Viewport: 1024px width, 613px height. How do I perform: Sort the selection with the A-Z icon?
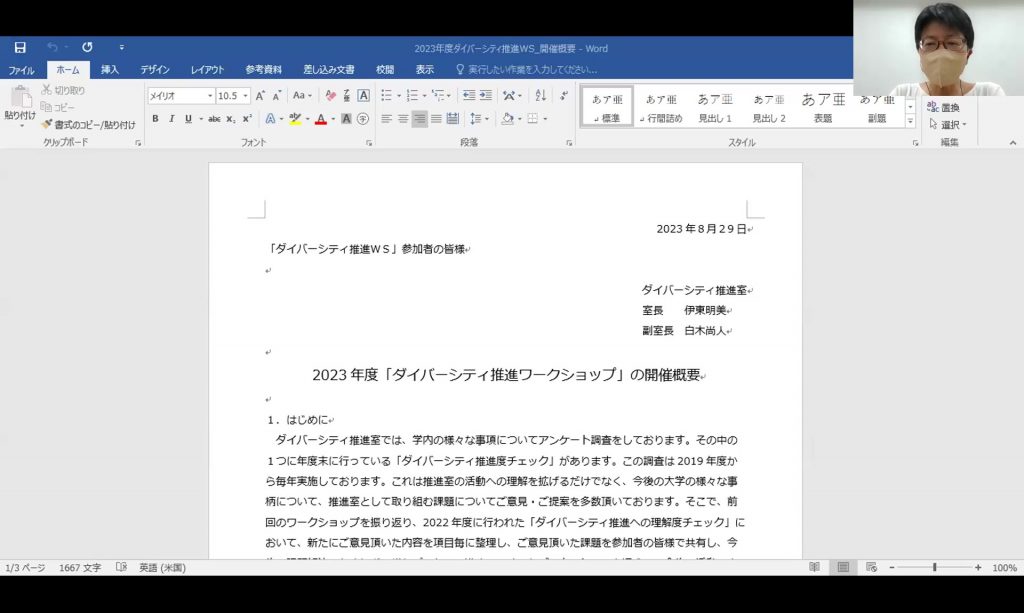click(540, 96)
